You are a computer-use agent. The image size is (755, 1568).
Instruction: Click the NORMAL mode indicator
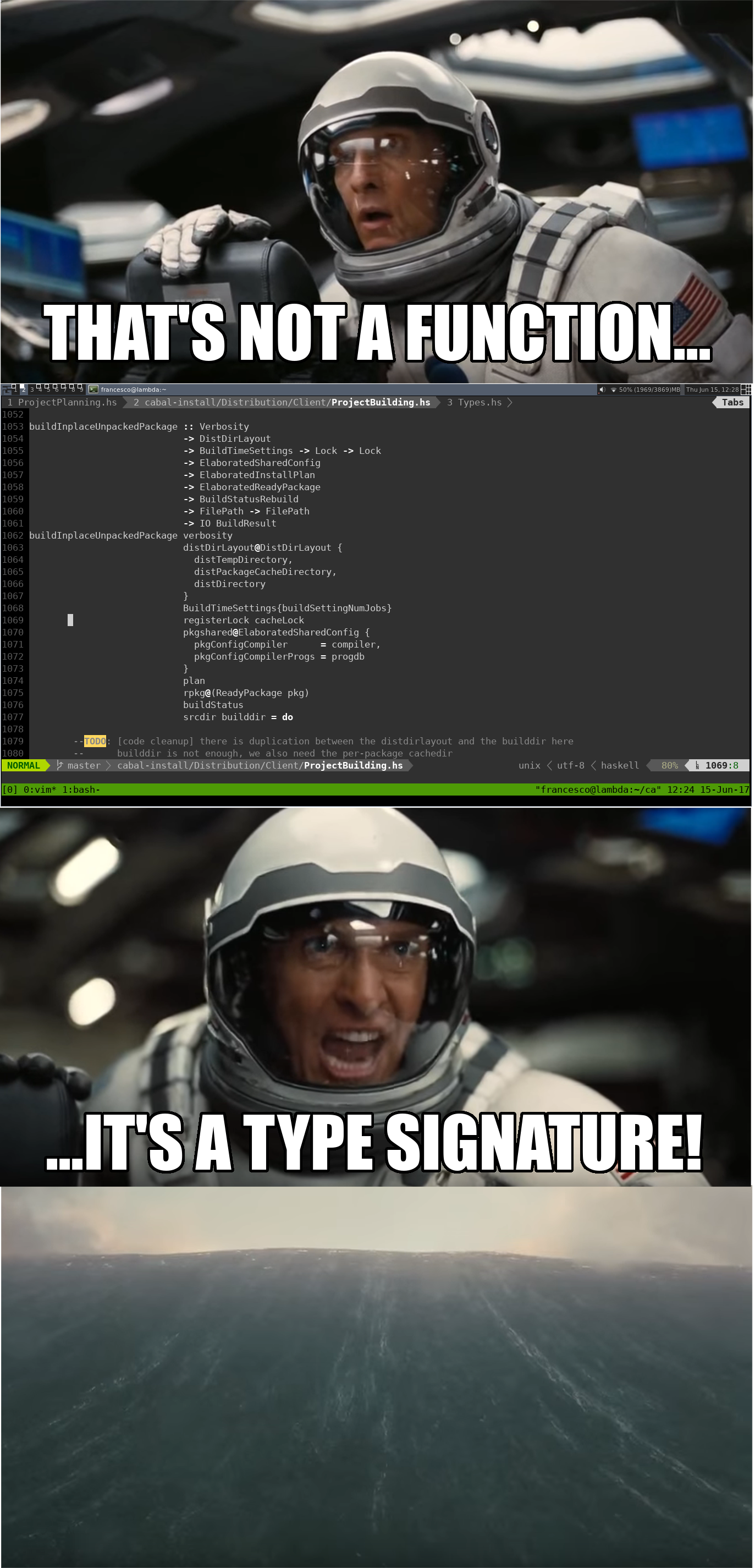click(23, 765)
